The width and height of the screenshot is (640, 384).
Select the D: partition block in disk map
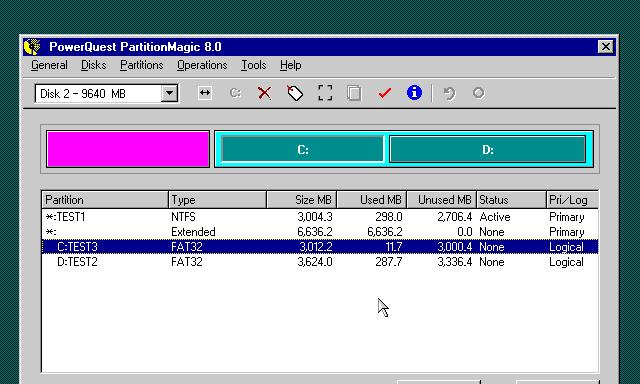(x=488, y=150)
